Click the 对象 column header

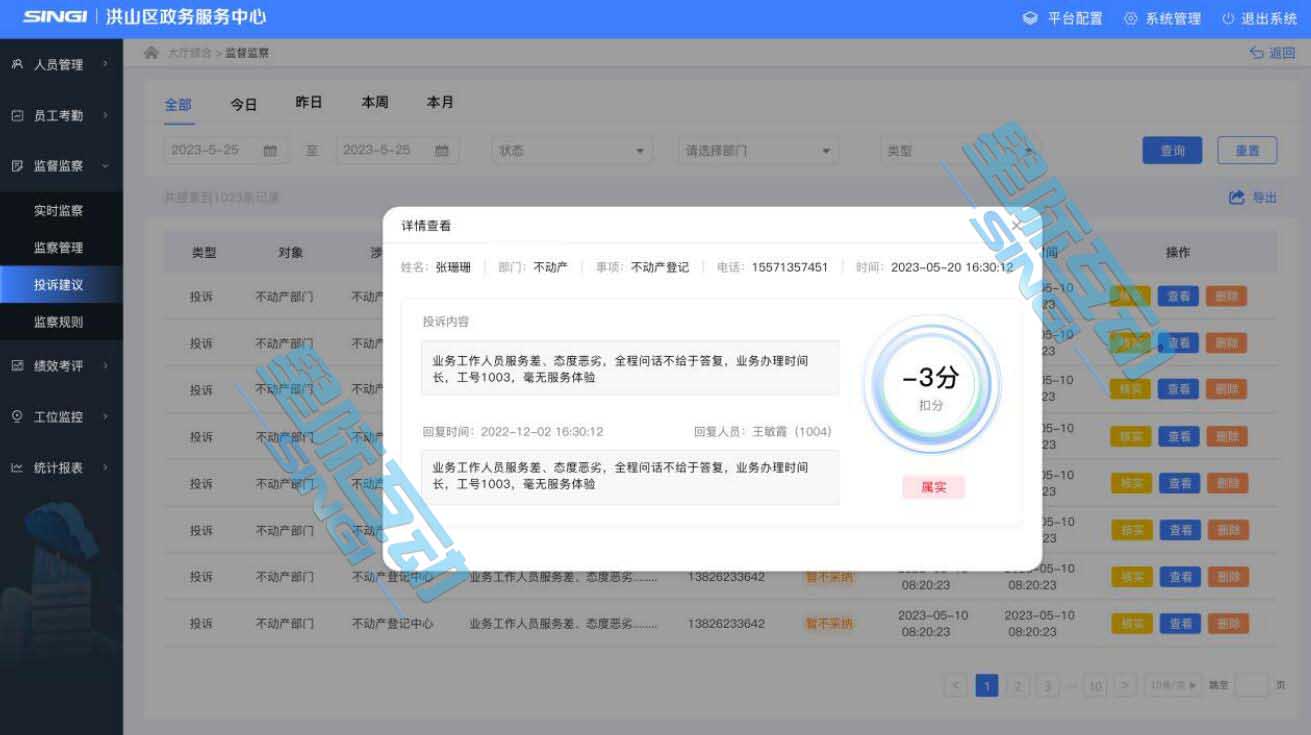[x=291, y=253]
